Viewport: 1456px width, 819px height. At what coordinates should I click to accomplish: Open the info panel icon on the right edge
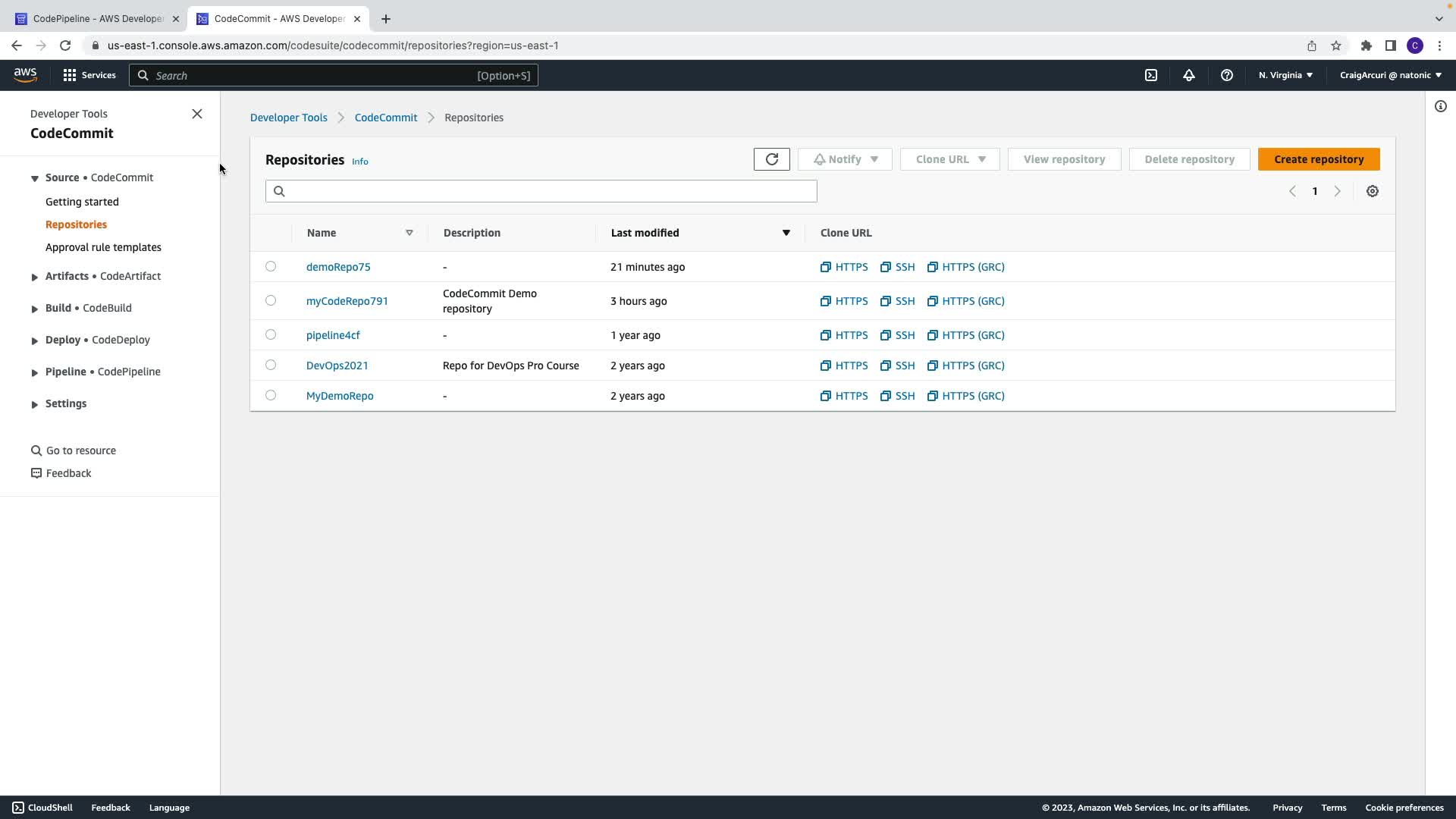tap(1440, 106)
